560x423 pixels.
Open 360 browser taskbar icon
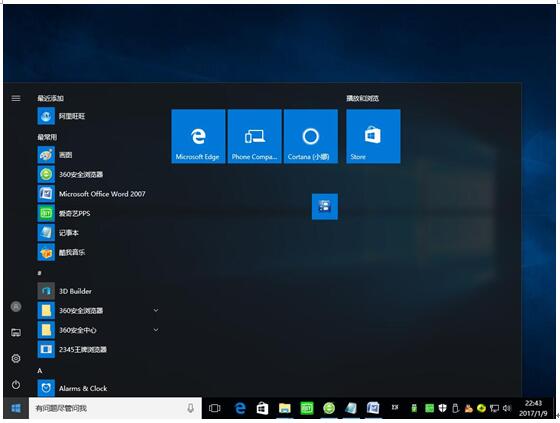(x=329, y=408)
